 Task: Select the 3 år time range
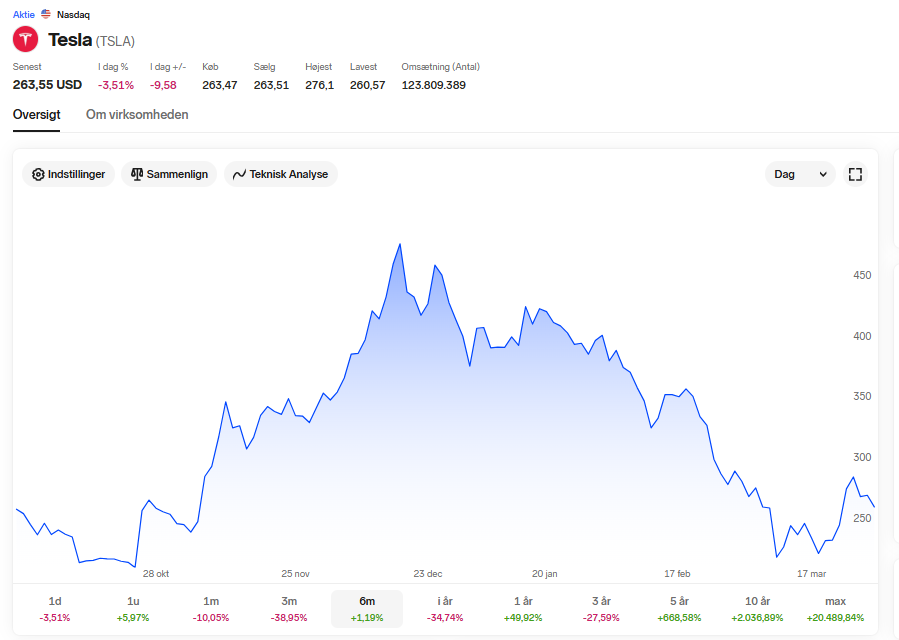[601, 608]
